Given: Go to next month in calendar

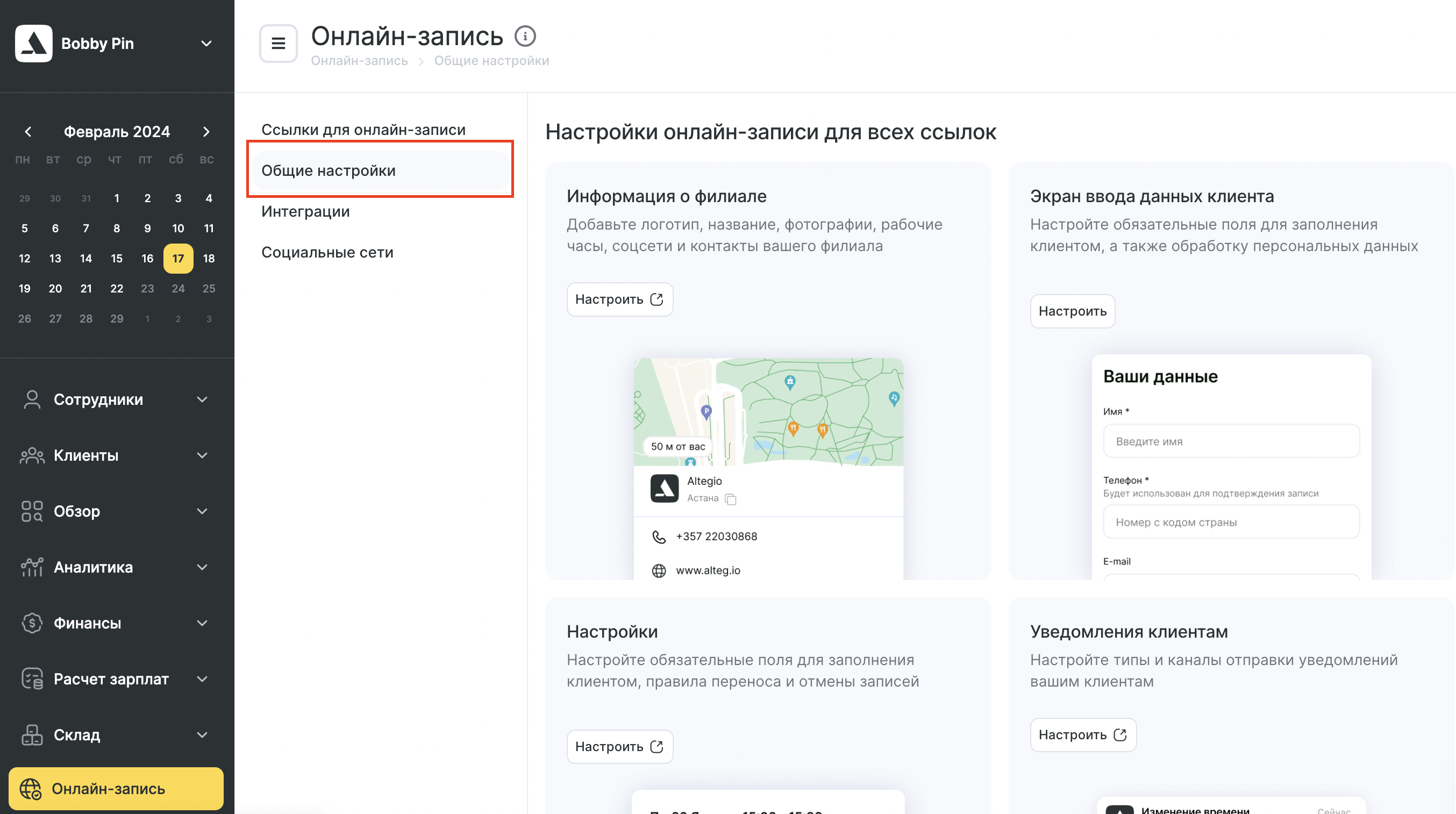Looking at the screenshot, I should point(206,132).
